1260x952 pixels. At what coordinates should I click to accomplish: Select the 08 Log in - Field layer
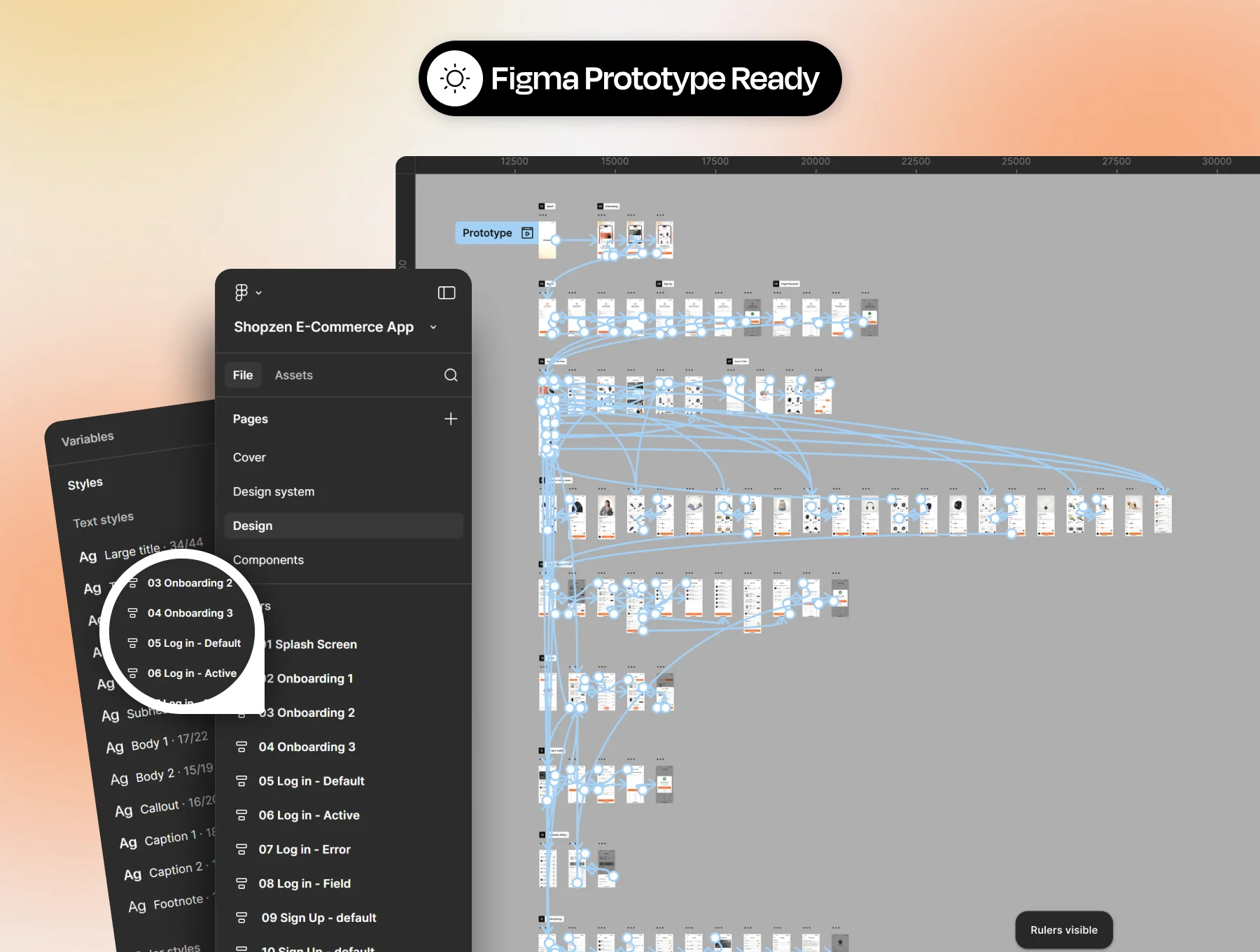point(304,884)
